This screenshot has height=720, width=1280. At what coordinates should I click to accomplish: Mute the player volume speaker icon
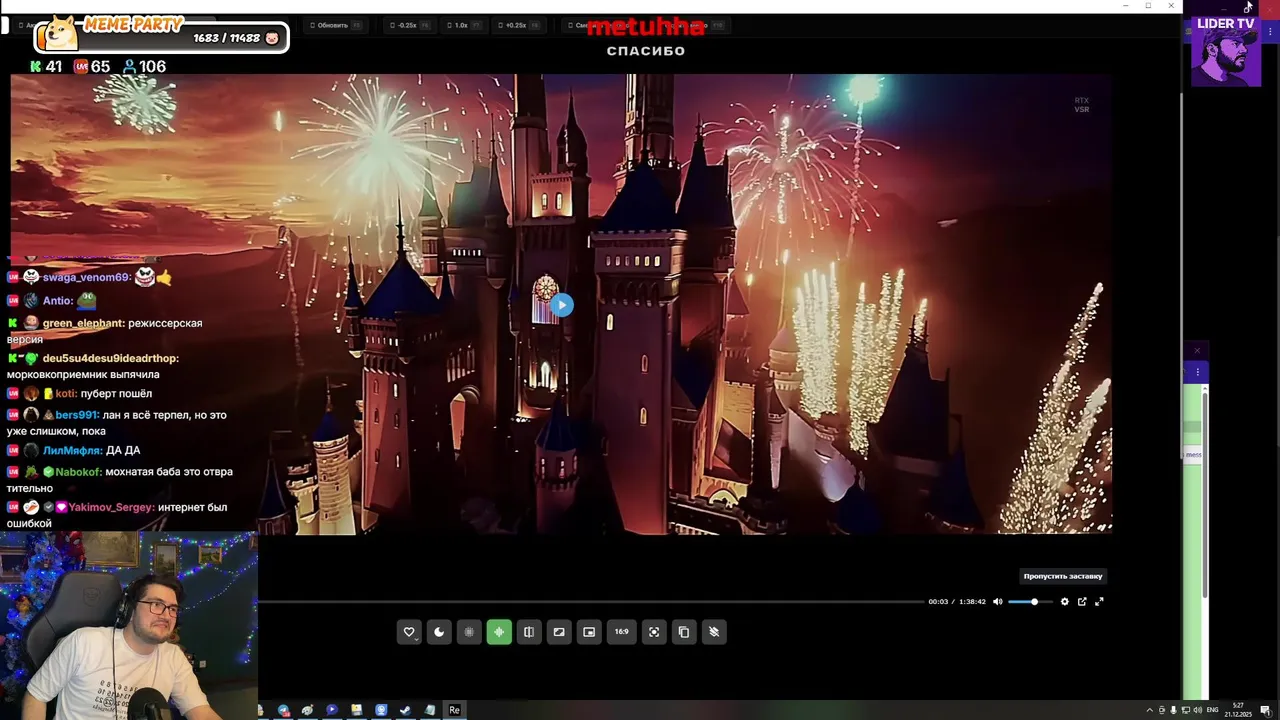tap(997, 602)
